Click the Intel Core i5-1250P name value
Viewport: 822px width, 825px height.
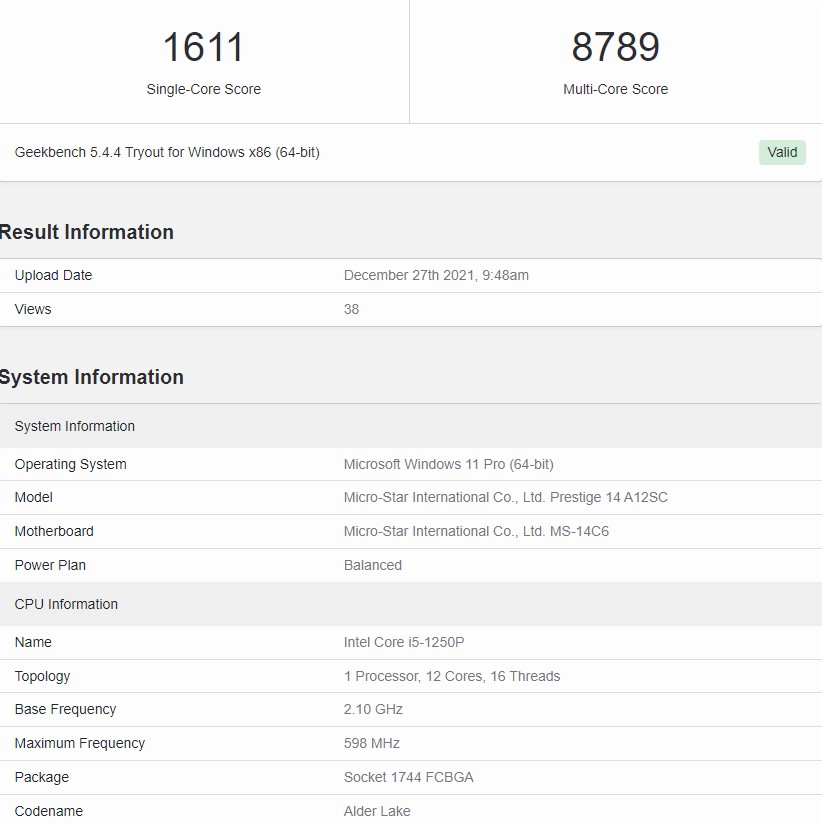tap(404, 642)
